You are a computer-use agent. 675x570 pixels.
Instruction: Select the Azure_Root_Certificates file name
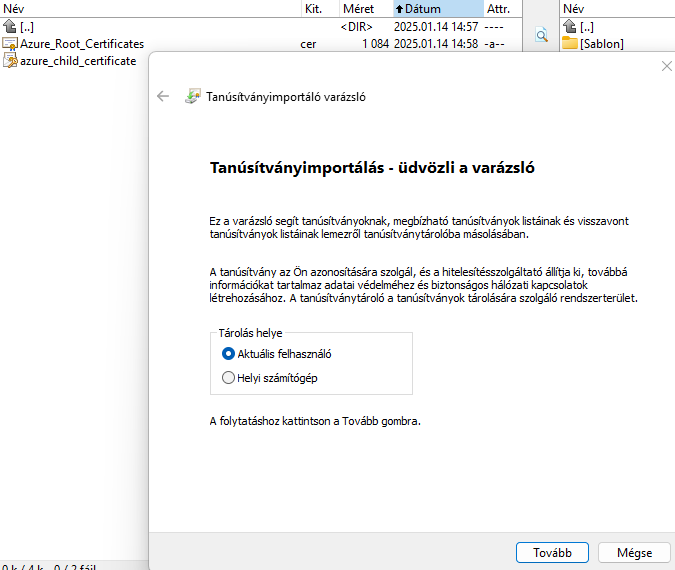(x=82, y=44)
